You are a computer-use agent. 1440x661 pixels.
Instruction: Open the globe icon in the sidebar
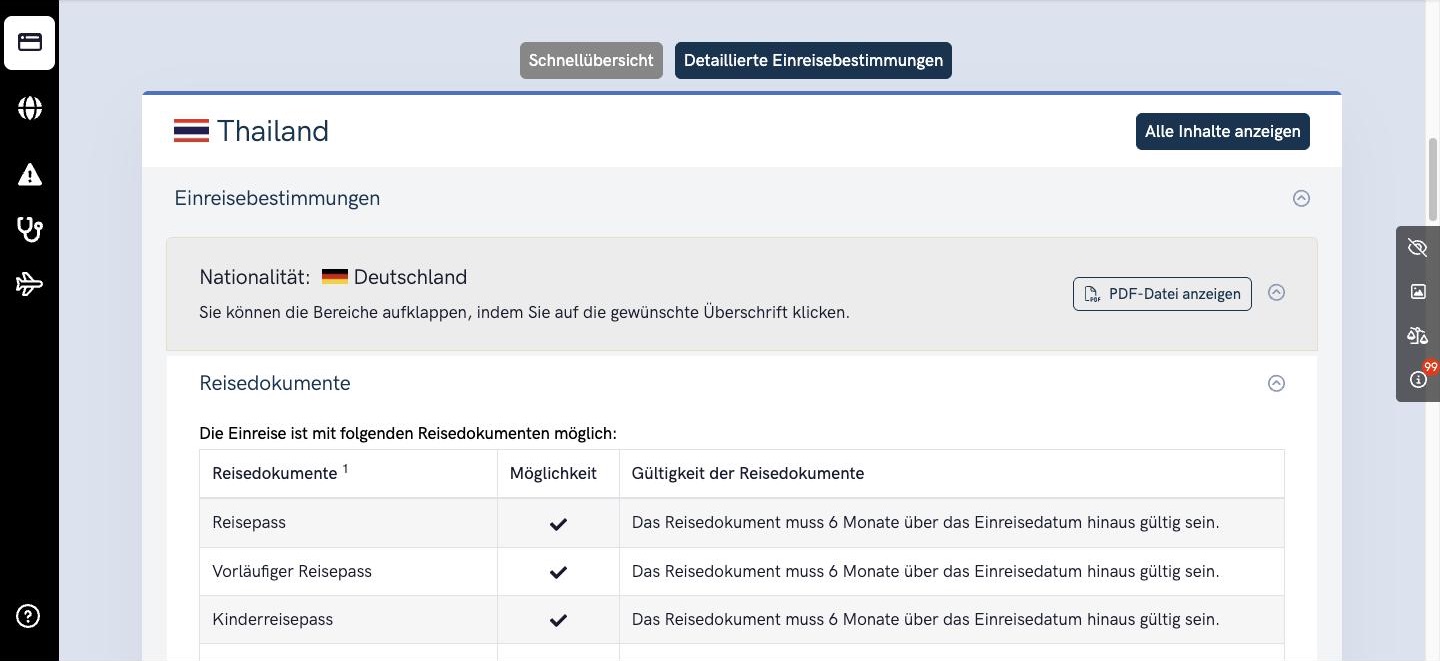pyautogui.click(x=29, y=108)
